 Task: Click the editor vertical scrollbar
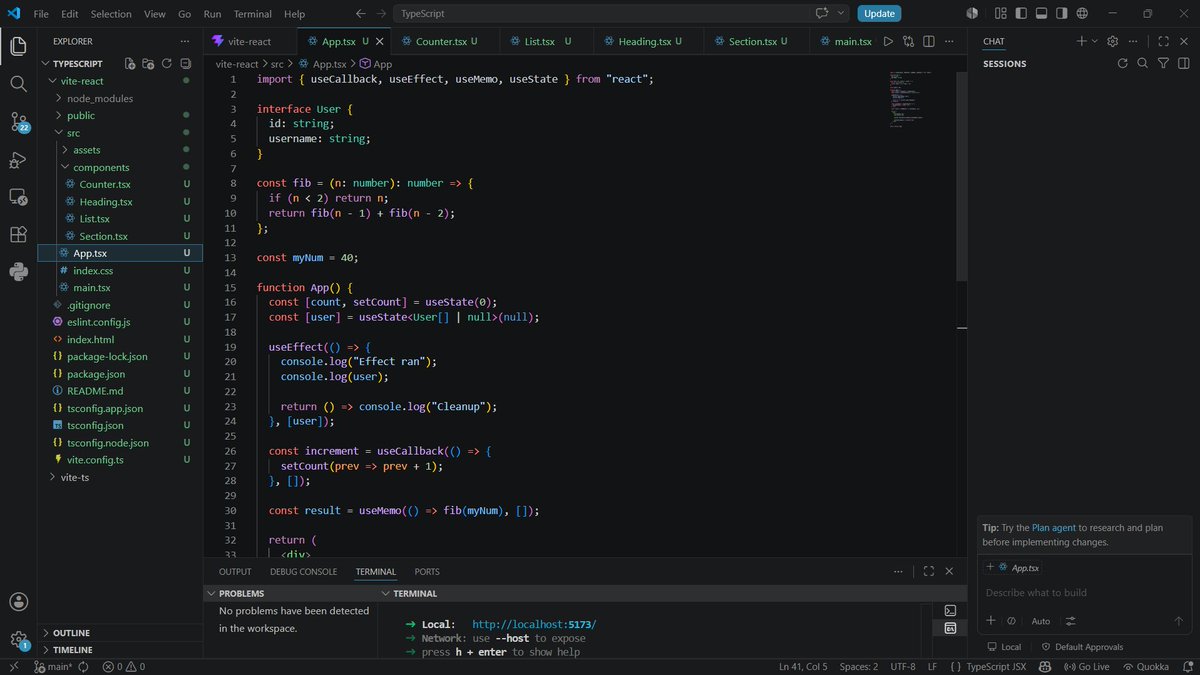962,177
